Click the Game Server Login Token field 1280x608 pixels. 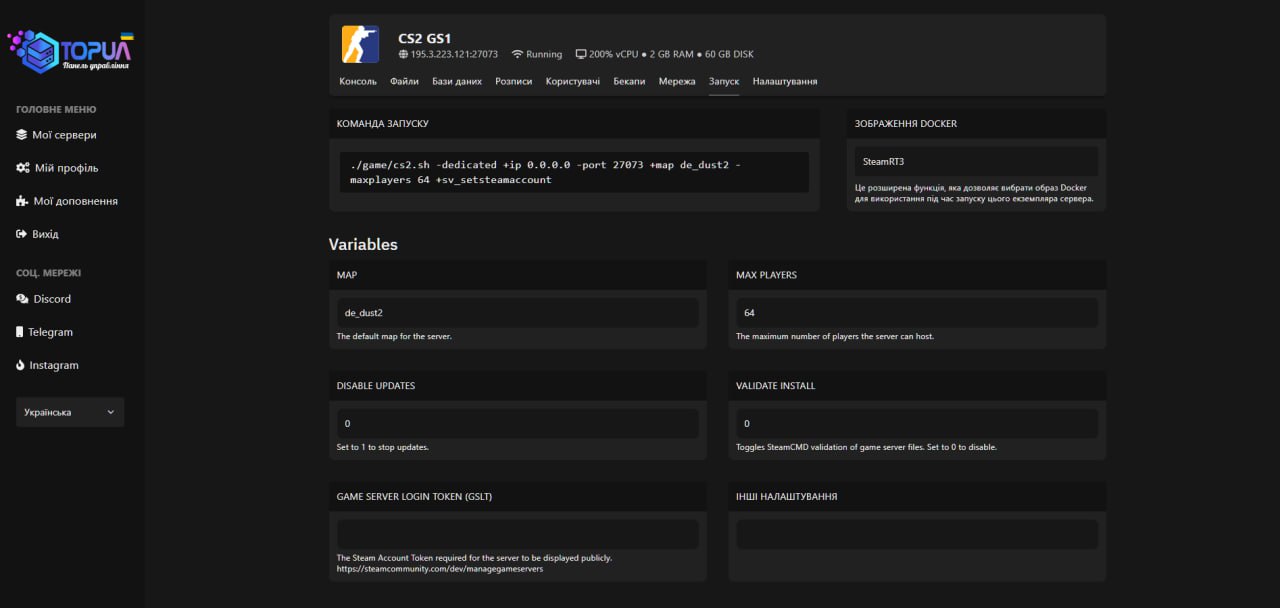tap(517, 534)
